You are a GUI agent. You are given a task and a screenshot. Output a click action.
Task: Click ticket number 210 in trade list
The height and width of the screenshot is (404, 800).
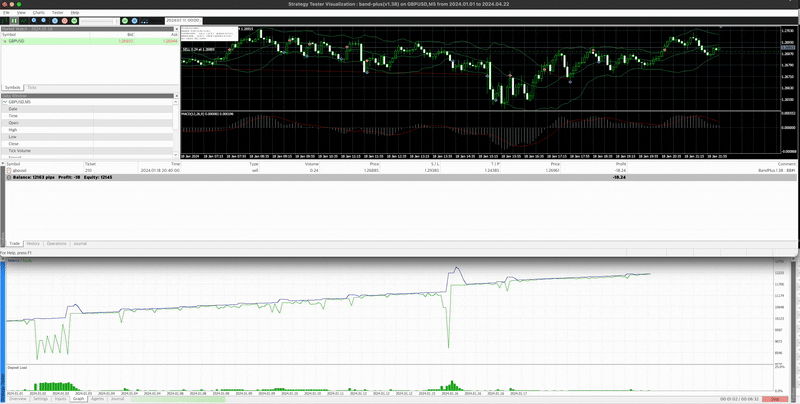88,170
